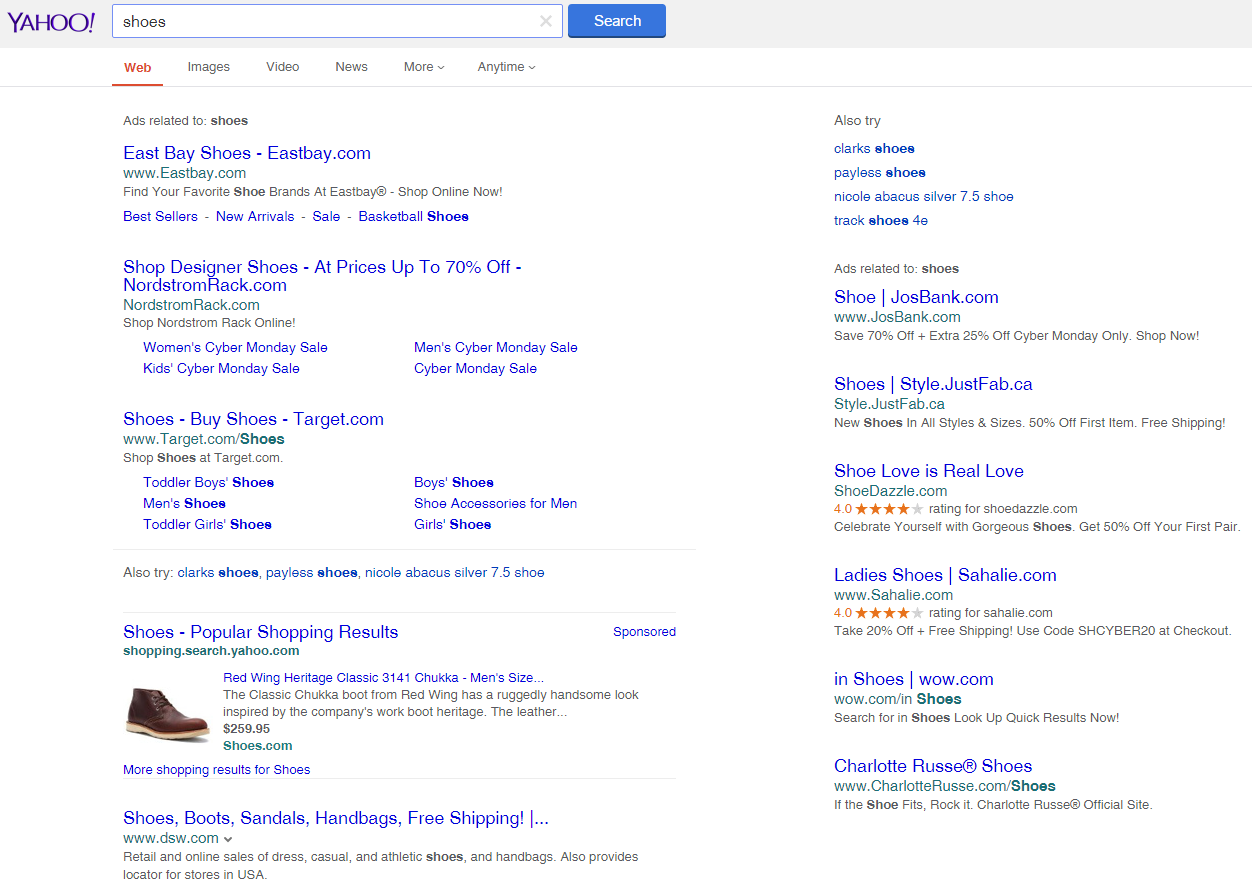Open the Anytime filter dropdown

pos(506,67)
